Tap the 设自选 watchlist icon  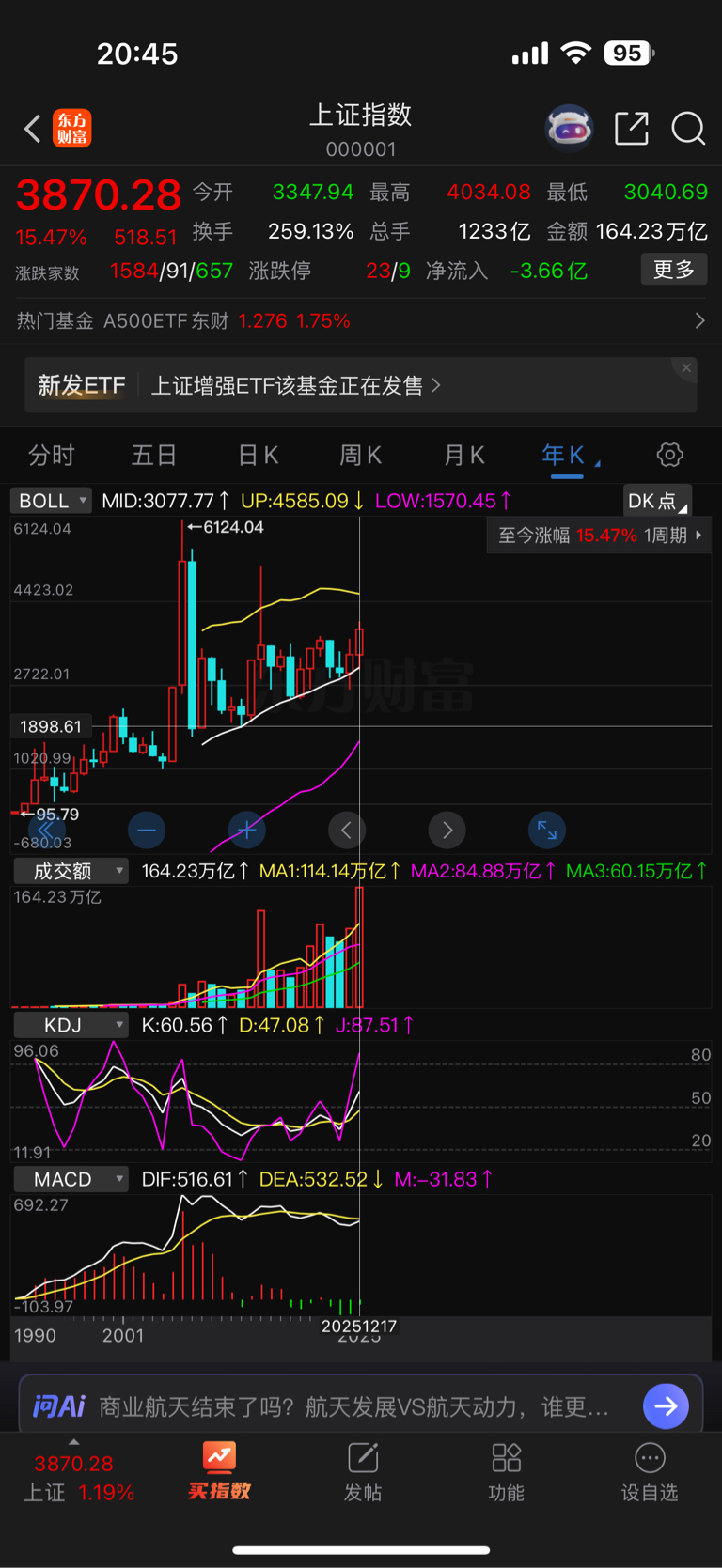tap(650, 1458)
